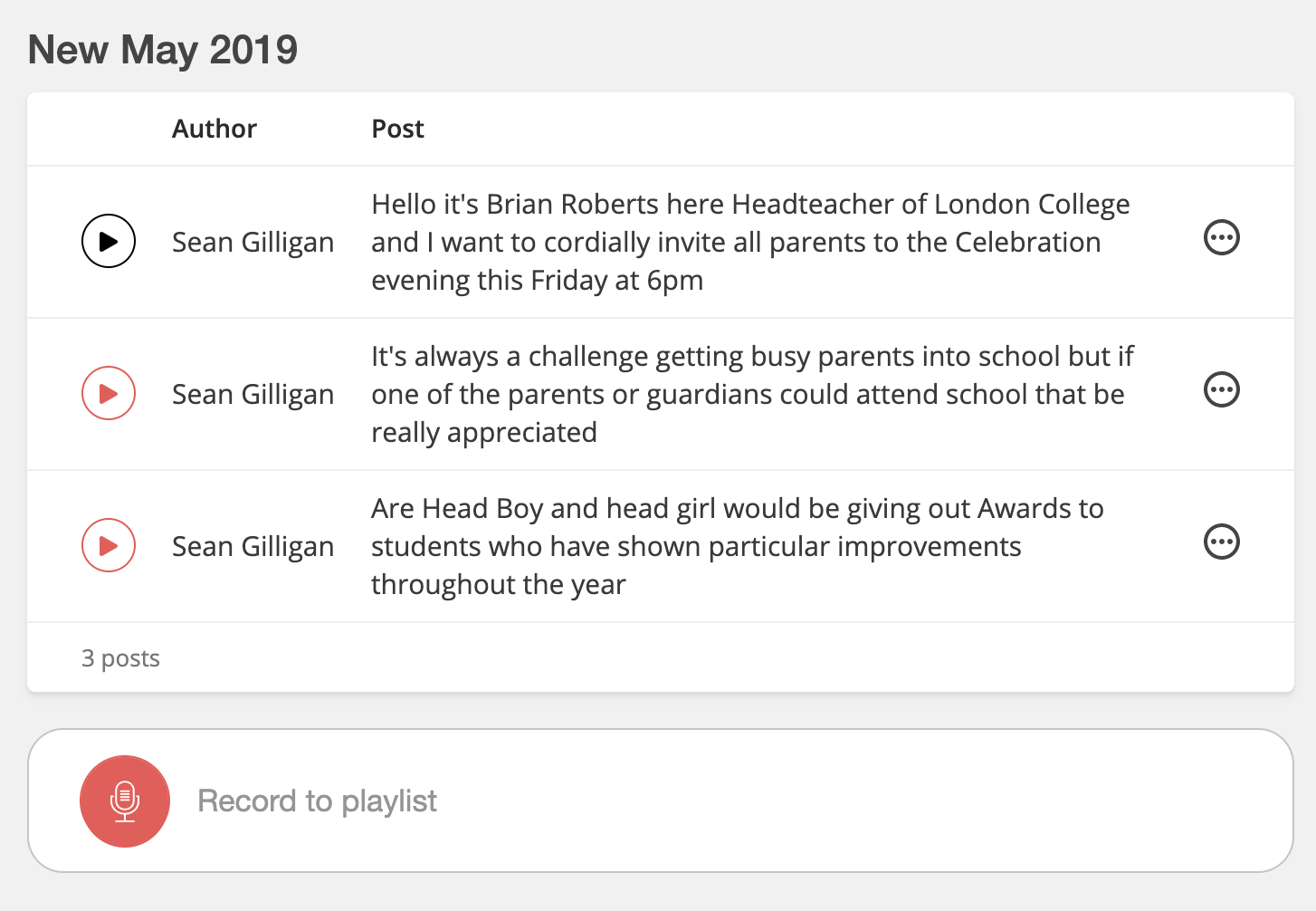Screen dimensions: 1316x911
Task: Open options menu for Celebration evening post
Action: 1221,238
